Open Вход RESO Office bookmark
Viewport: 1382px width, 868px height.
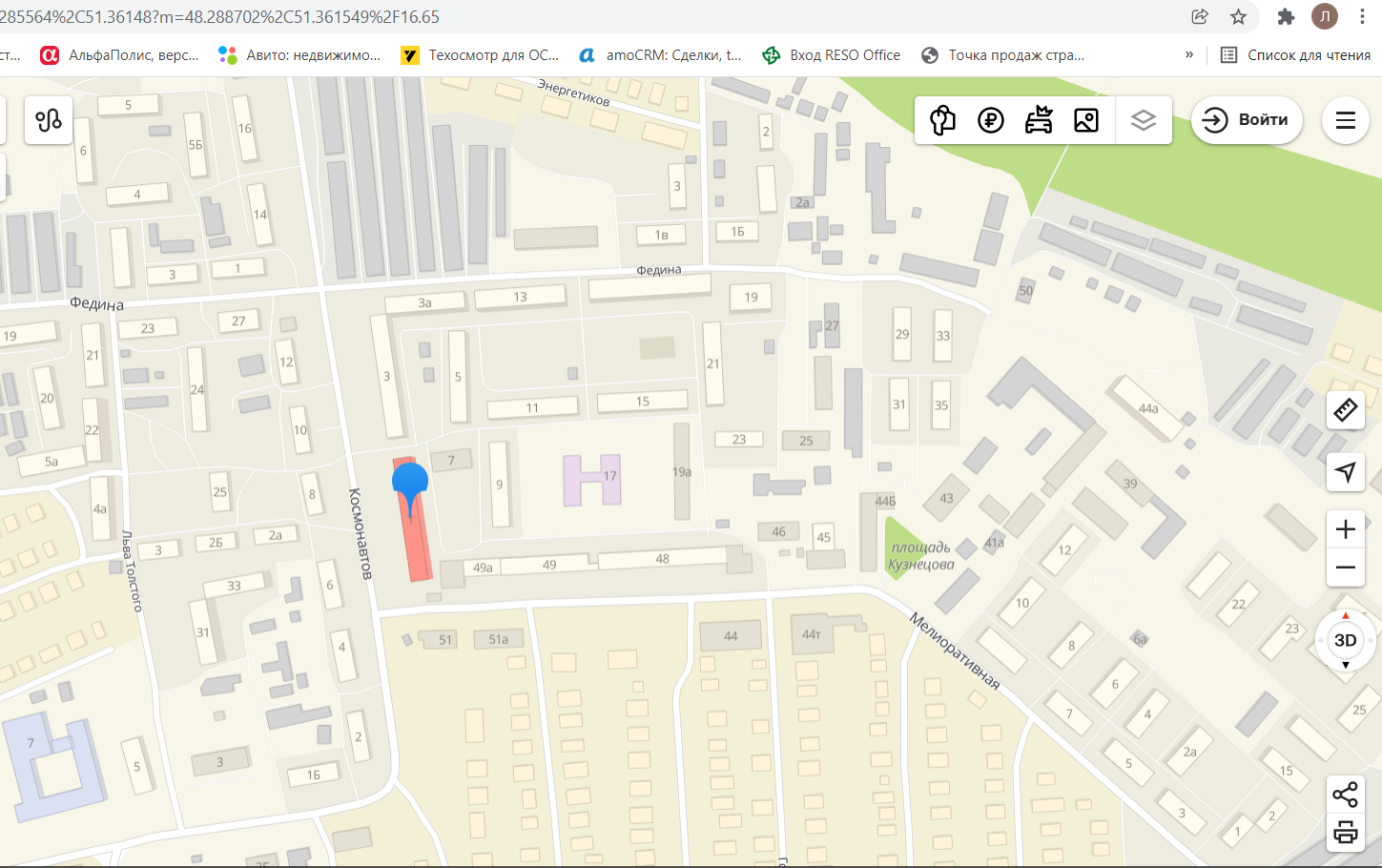(832, 55)
